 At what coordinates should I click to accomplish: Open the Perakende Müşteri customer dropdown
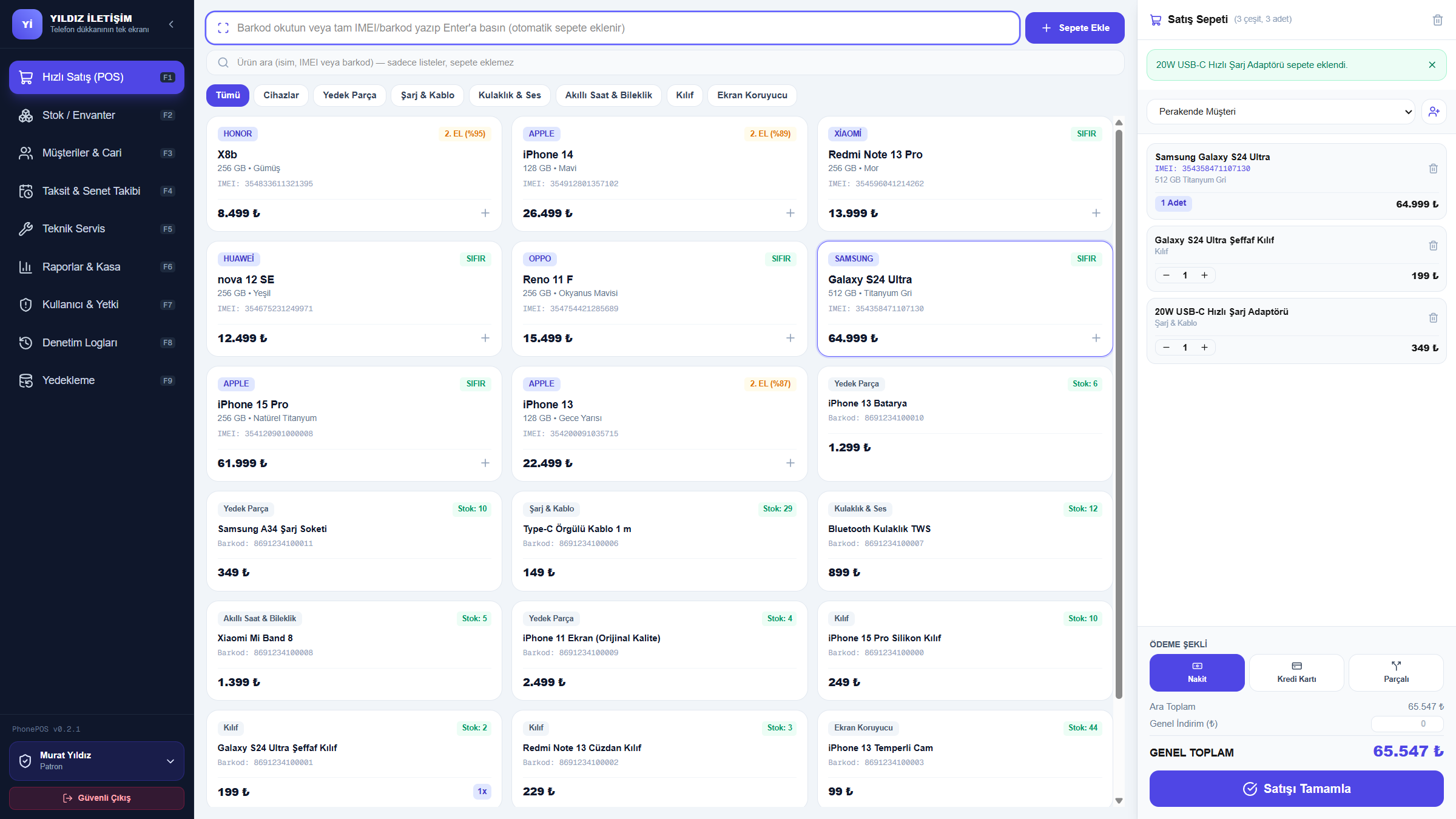pyautogui.click(x=1281, y=112)
